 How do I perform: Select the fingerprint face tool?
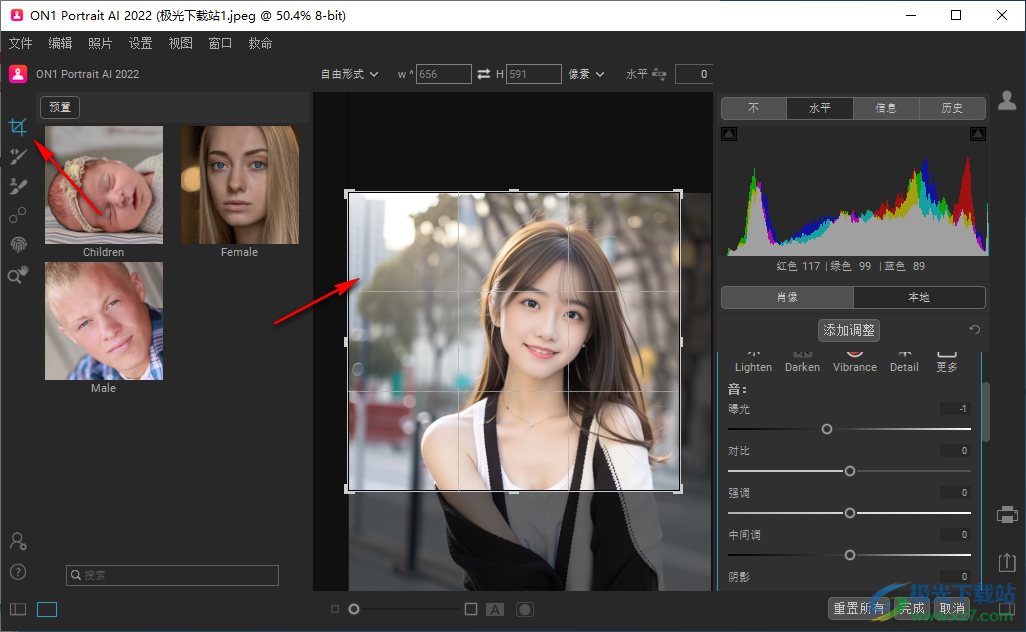(x=18, y=244)
